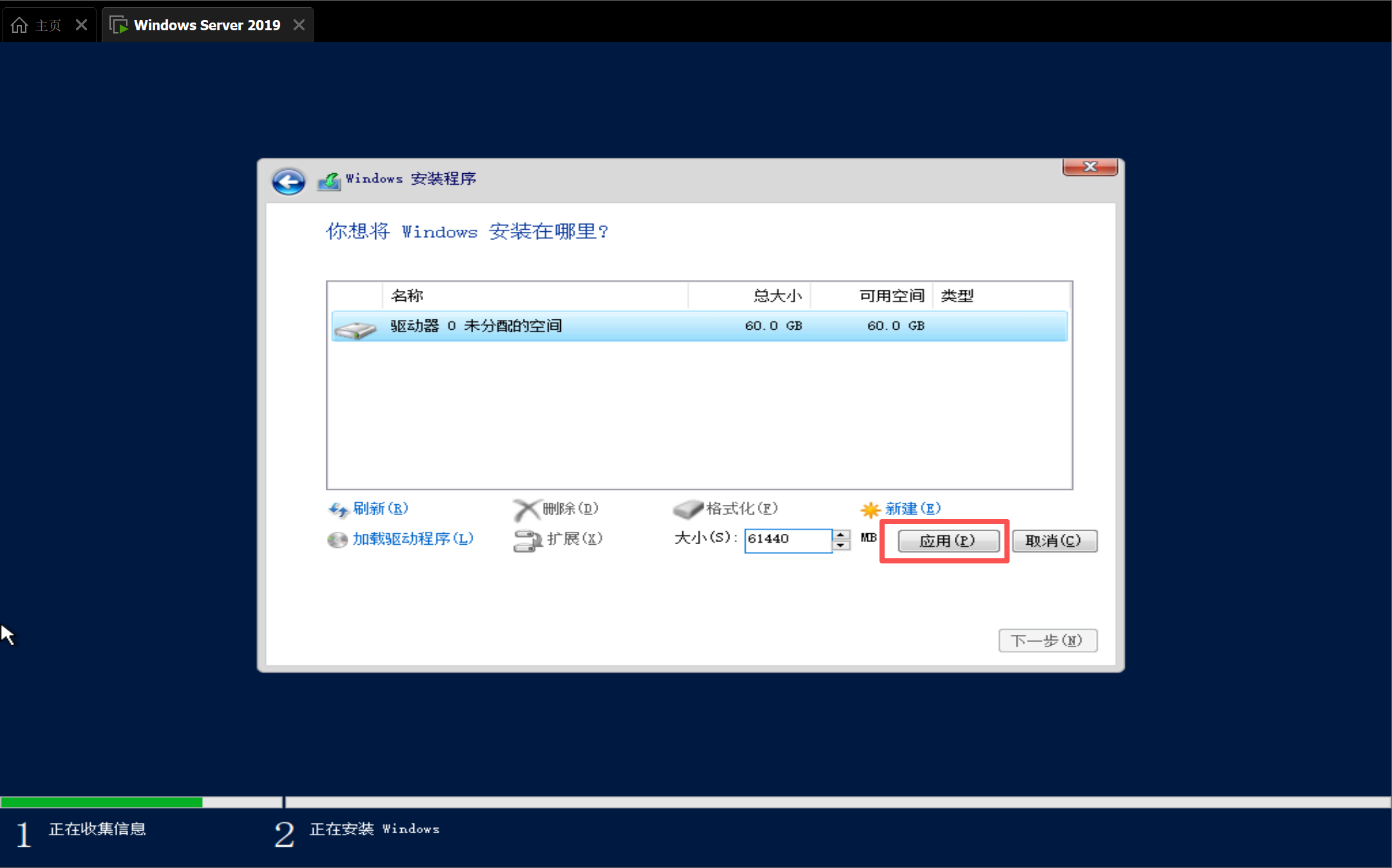Click the new partition star icon

(x=870, y=510)
